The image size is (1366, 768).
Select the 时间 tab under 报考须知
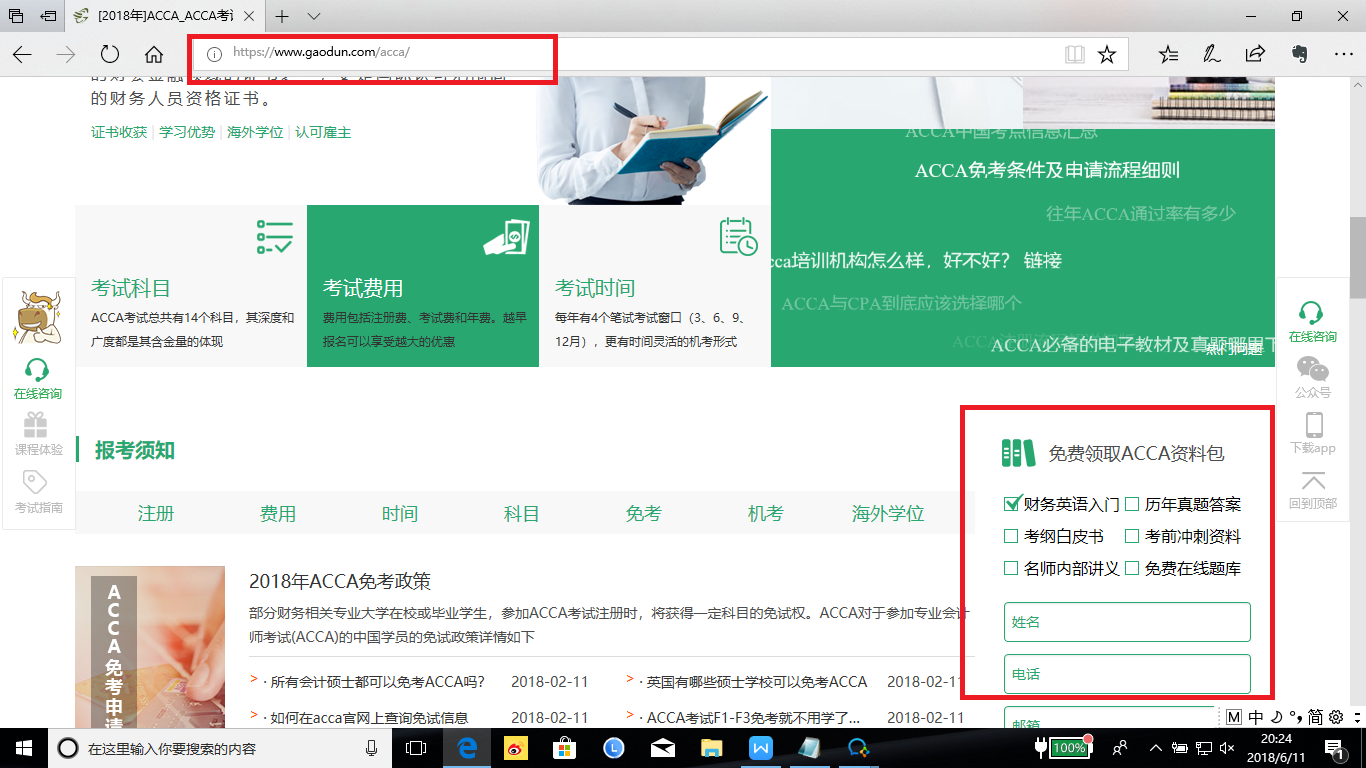pos(400,514)
